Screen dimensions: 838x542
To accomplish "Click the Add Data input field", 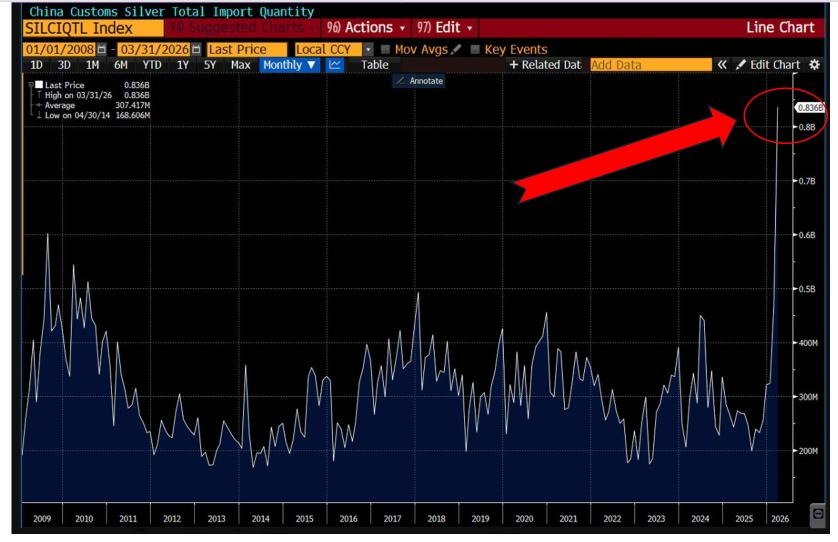I will pyautogui.click(x=648, y=65).
